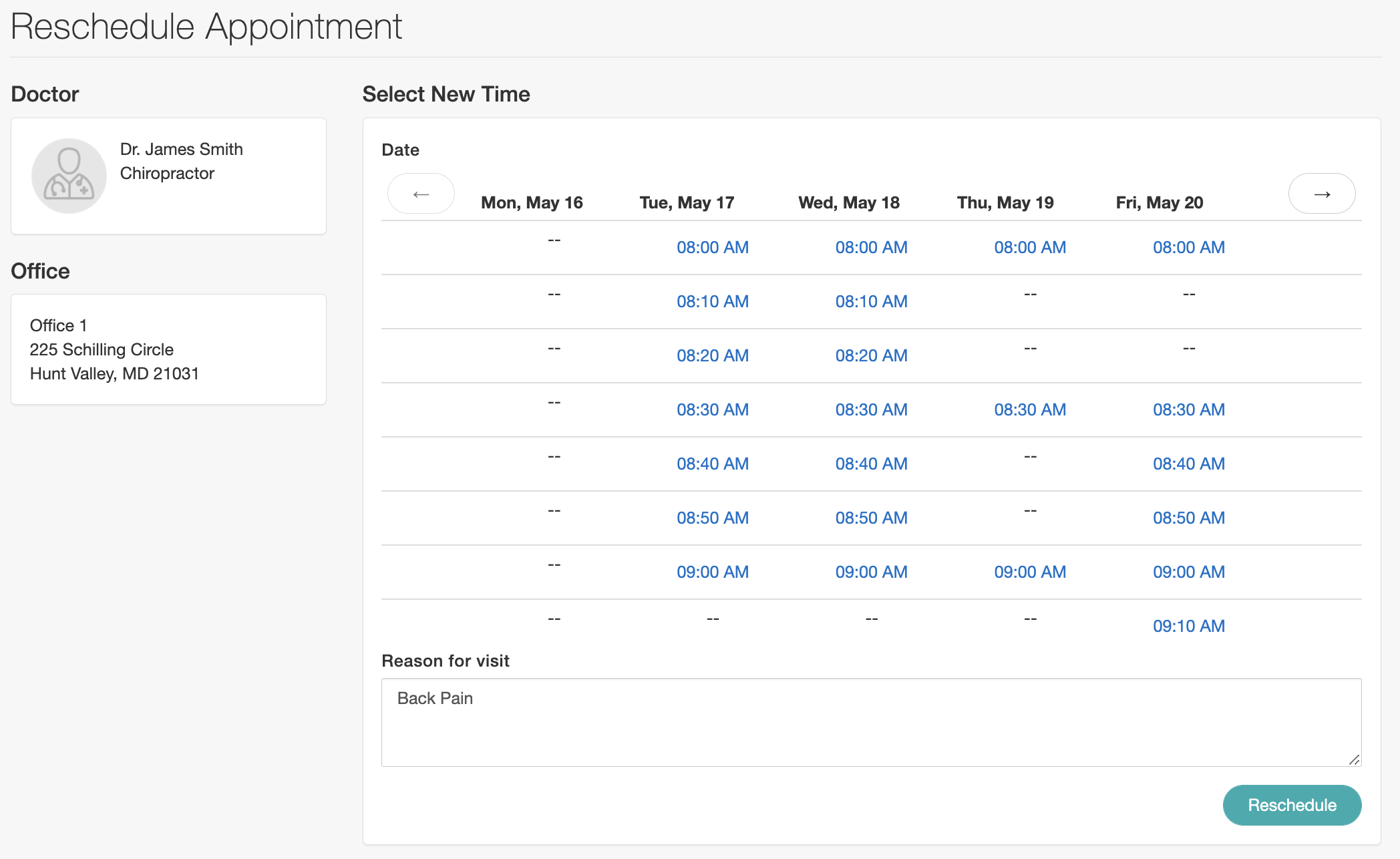Click the Mon, May 16 column header
The height and width of the screenshot is (859, 1400).
(x=532, y=202)
